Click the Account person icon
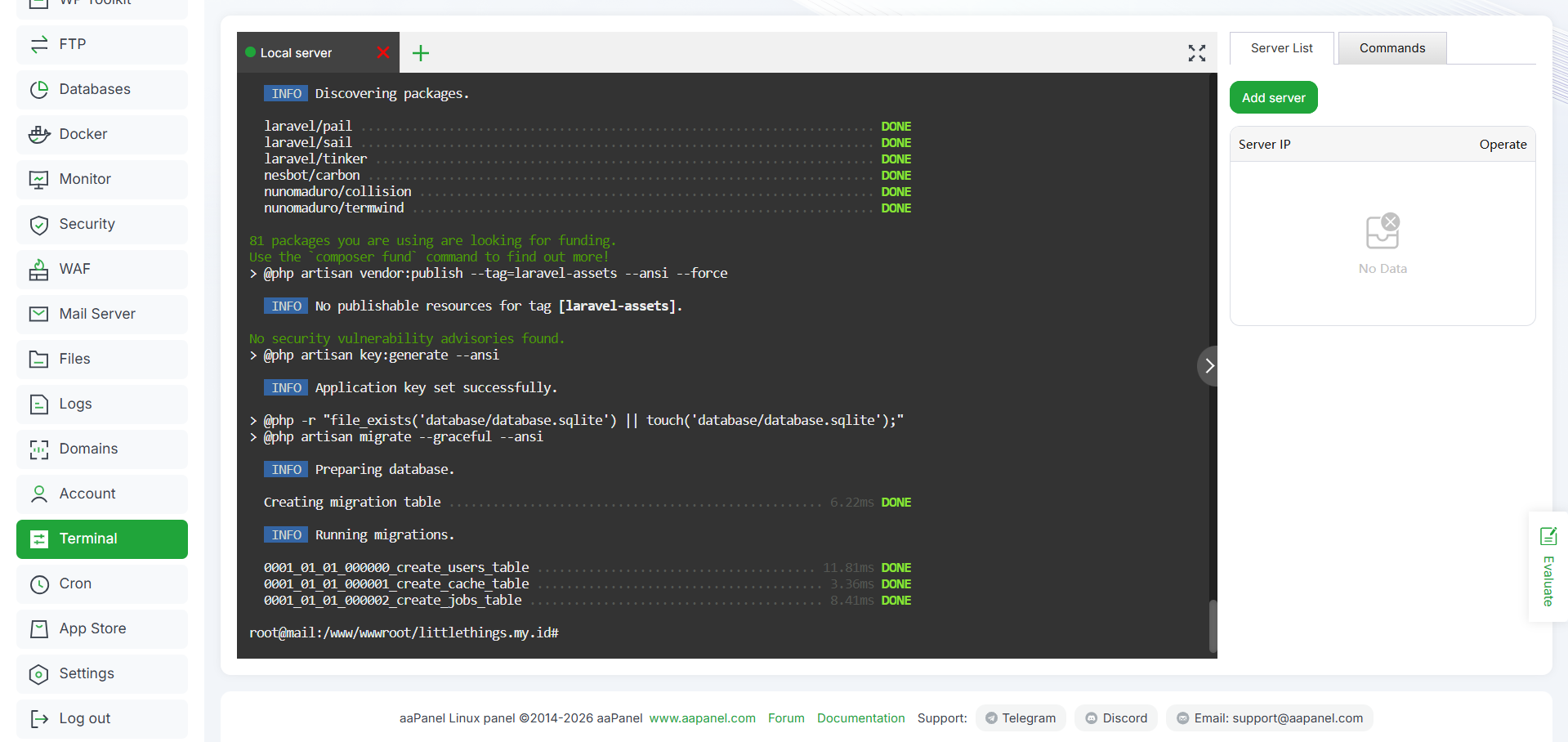This screenshot has width=1568, height=742. pos(38,494)
